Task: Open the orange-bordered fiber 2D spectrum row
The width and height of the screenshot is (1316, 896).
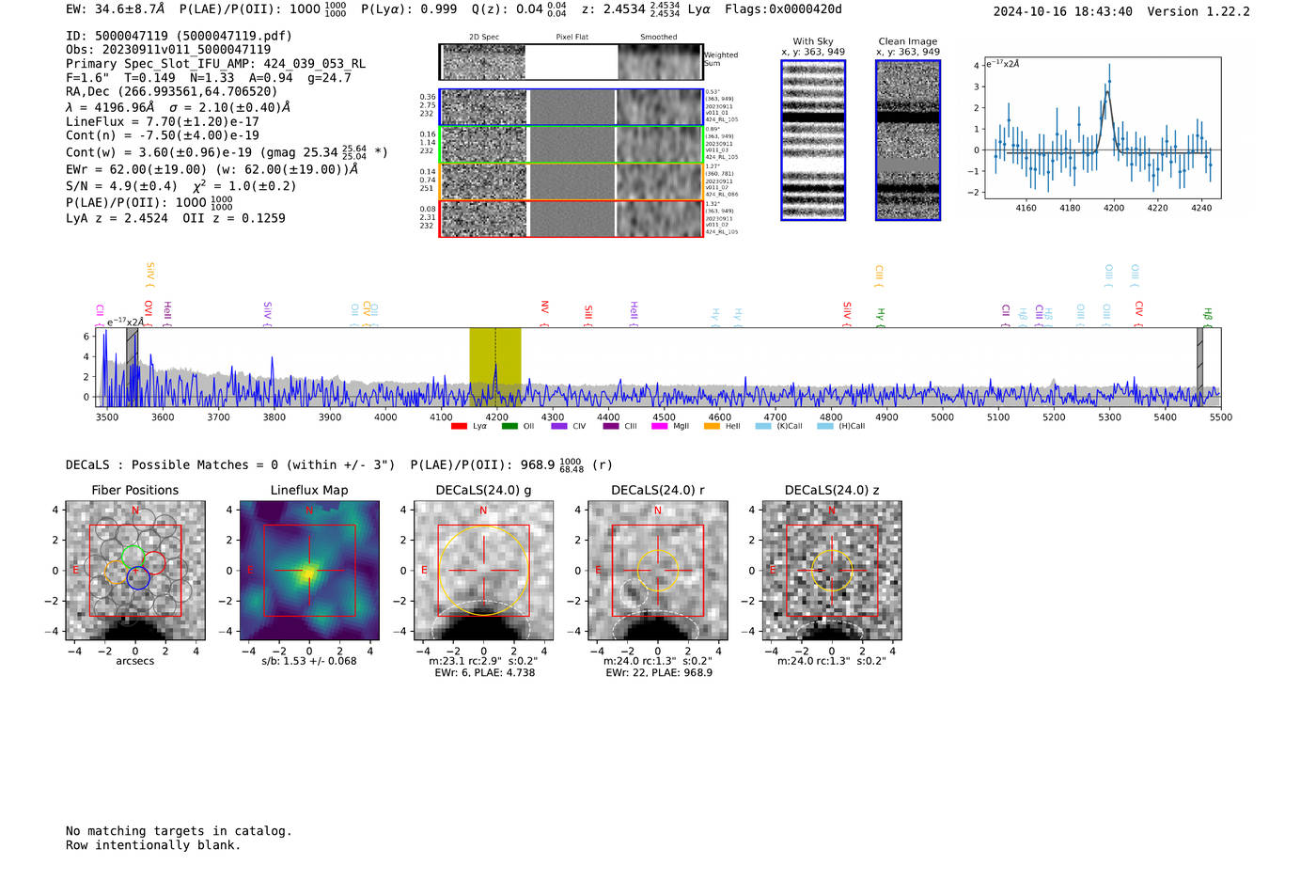Action: tap(572, 181)
